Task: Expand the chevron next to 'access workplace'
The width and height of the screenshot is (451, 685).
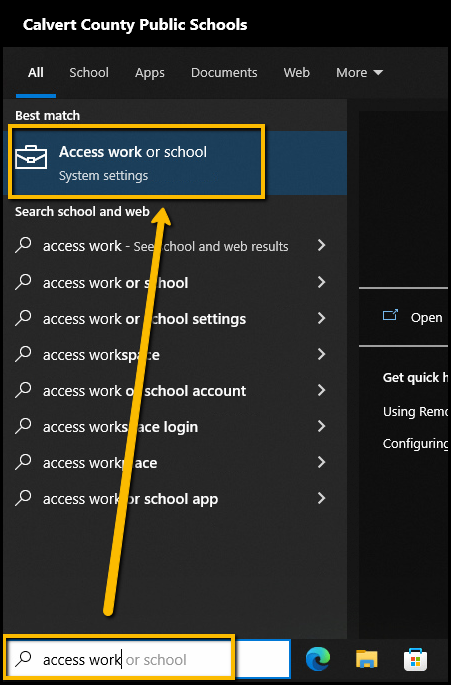Action: (x=322, y=462)
